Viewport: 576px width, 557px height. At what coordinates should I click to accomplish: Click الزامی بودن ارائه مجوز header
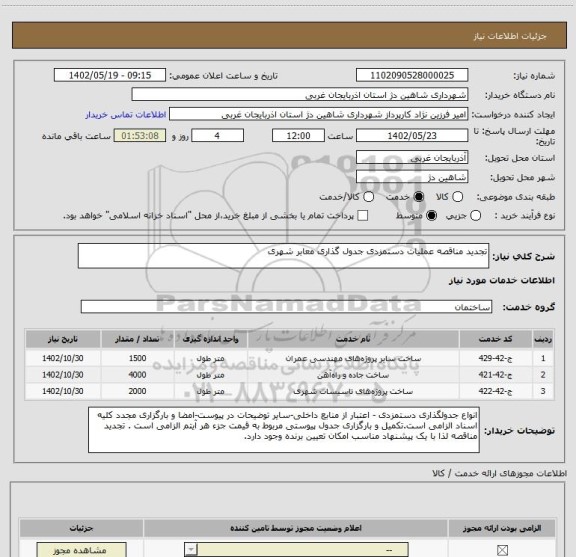coord(502,528)
